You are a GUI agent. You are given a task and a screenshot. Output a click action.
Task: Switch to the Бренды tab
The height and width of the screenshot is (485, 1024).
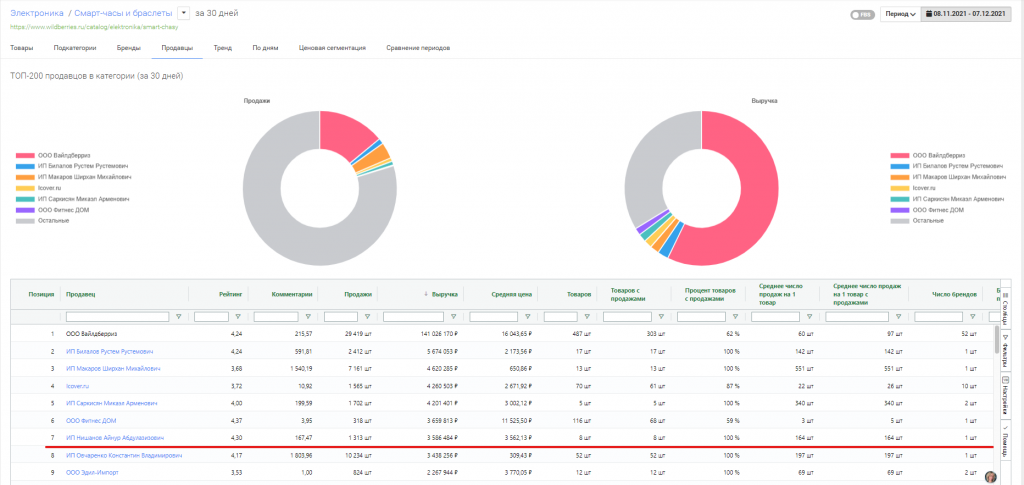click(128, 47)
